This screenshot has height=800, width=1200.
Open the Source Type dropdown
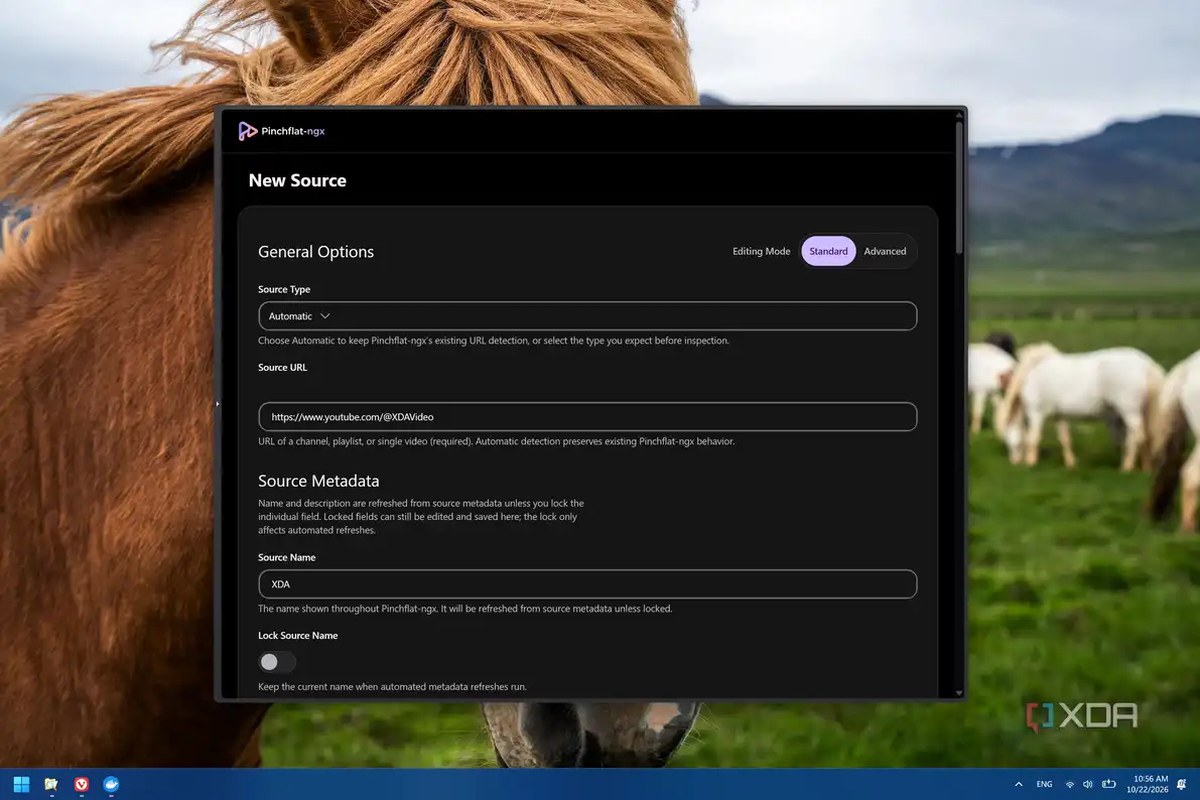point(587,316)
